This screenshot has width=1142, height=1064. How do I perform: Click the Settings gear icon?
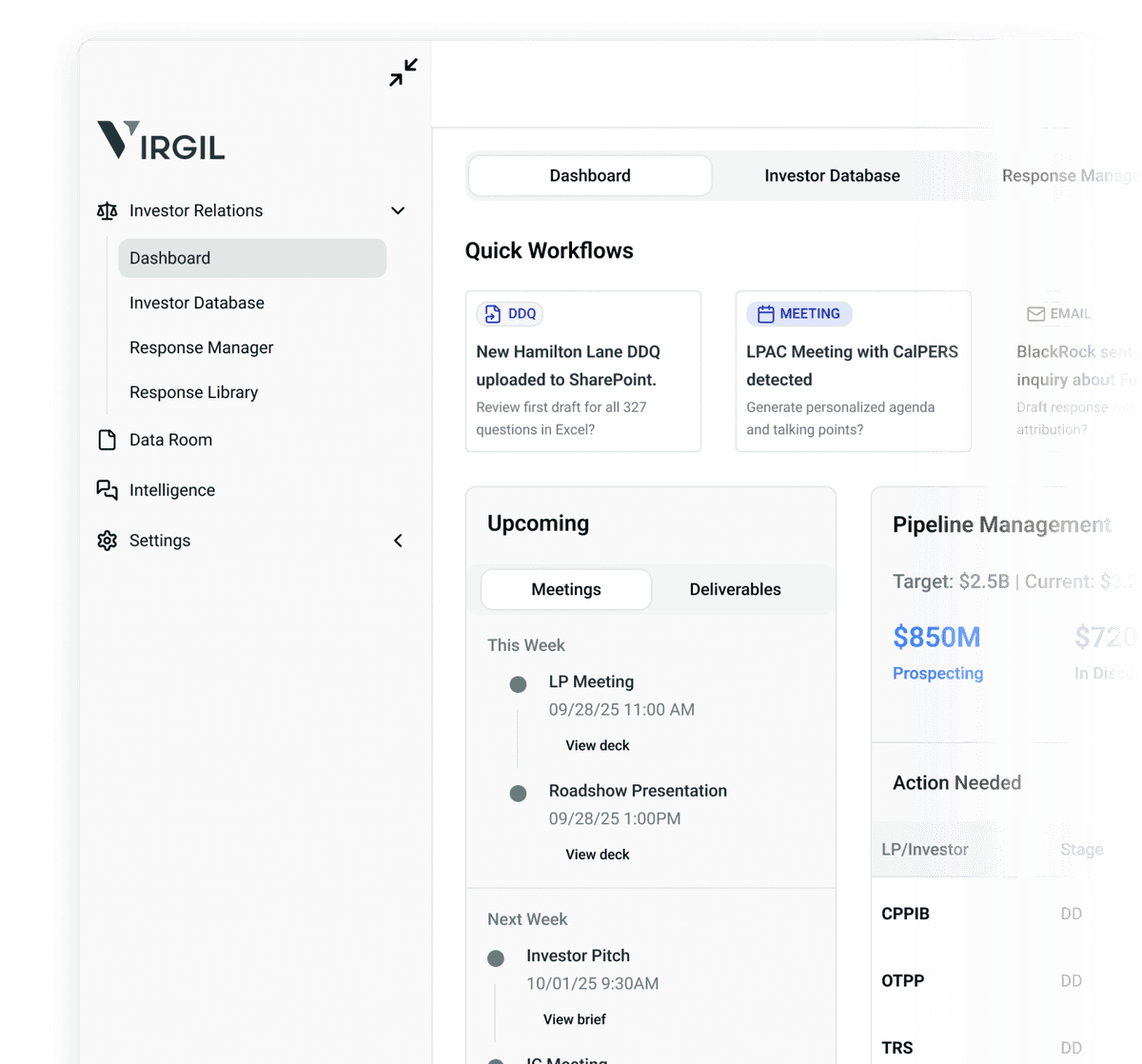point(108,541)
